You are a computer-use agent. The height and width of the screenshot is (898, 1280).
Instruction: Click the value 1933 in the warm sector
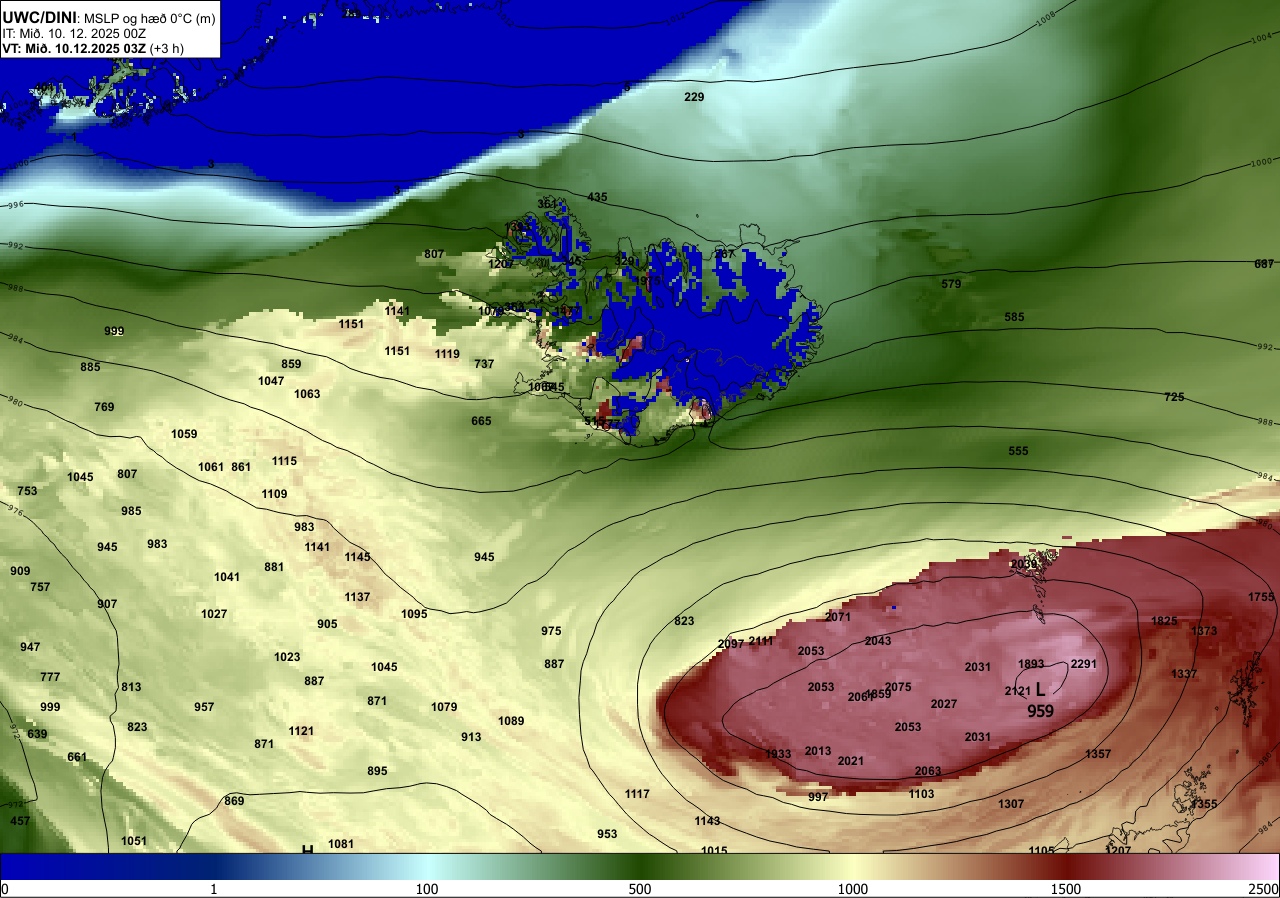pyautogui.click(x=778, y=754)
